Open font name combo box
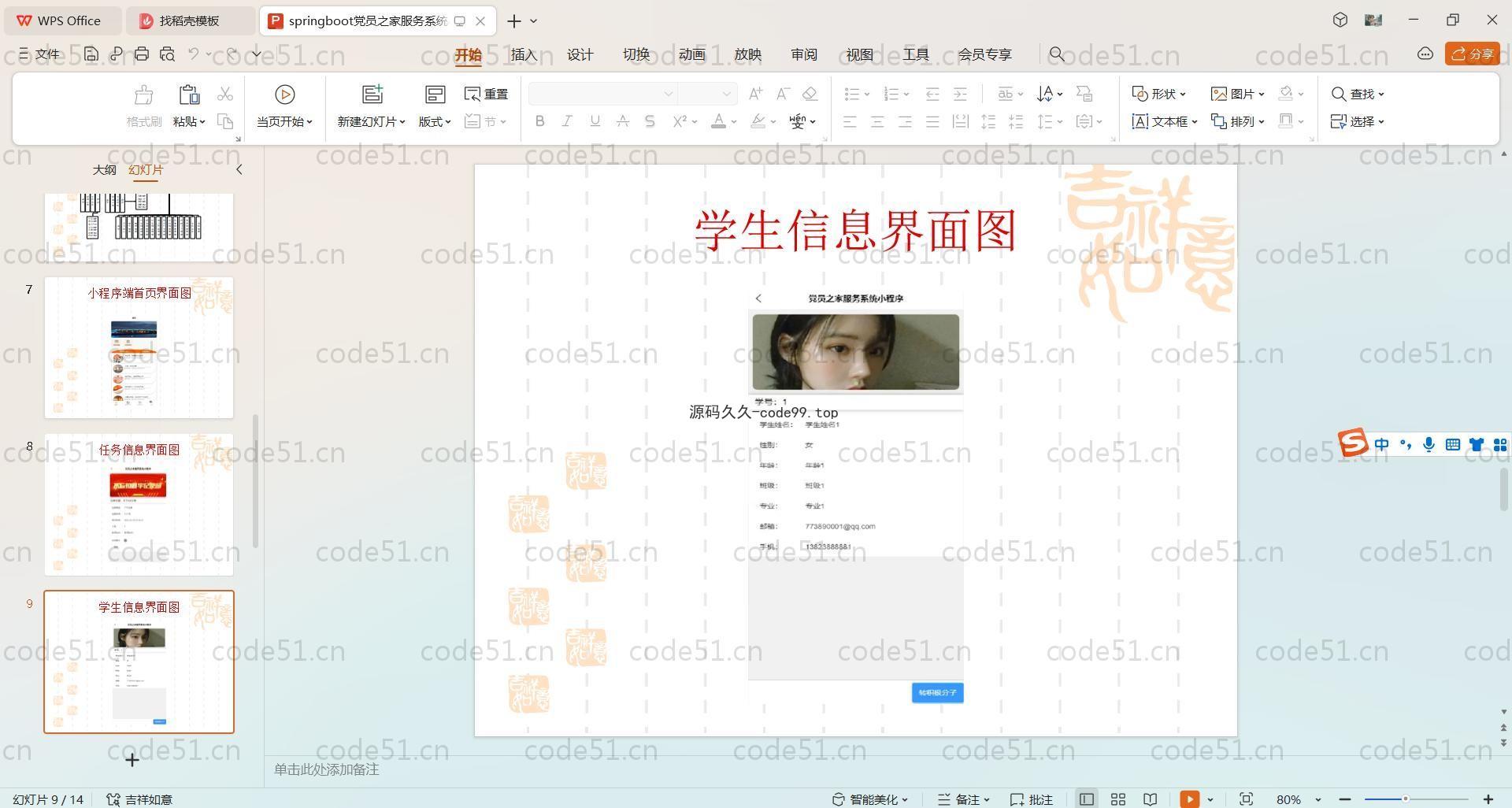 (602, 94)
